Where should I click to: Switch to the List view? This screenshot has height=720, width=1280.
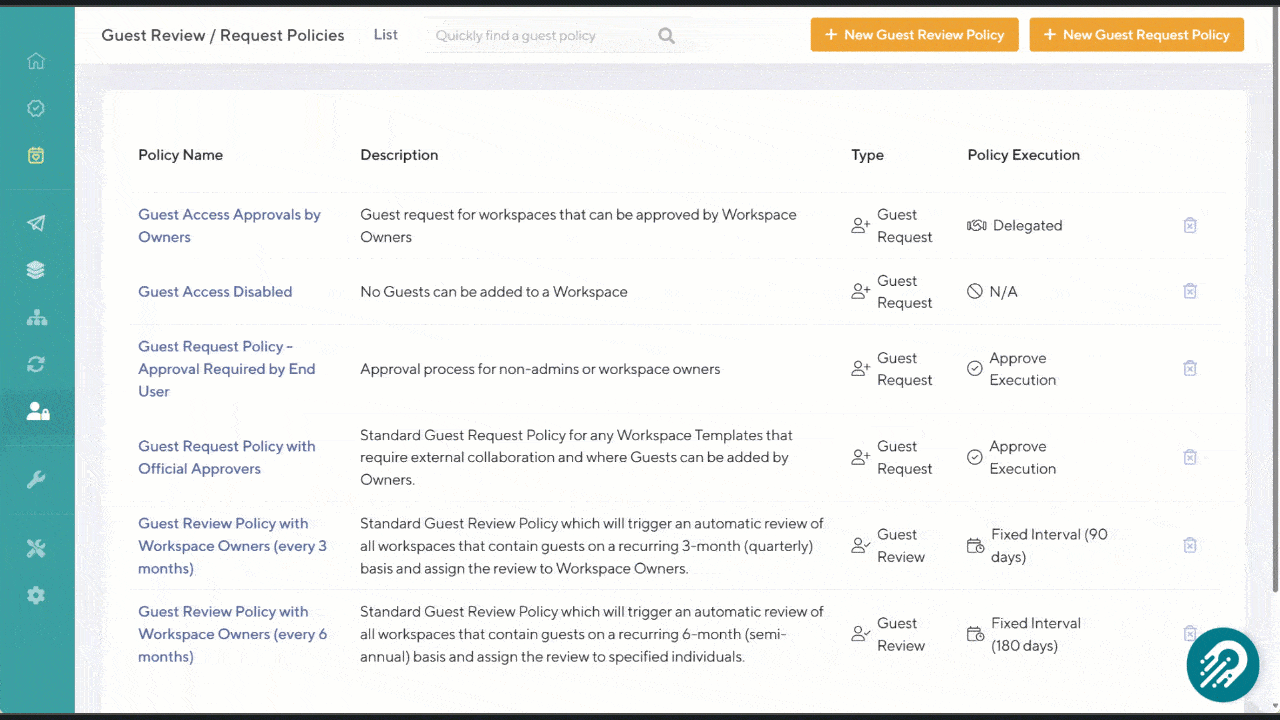point(385,34)
